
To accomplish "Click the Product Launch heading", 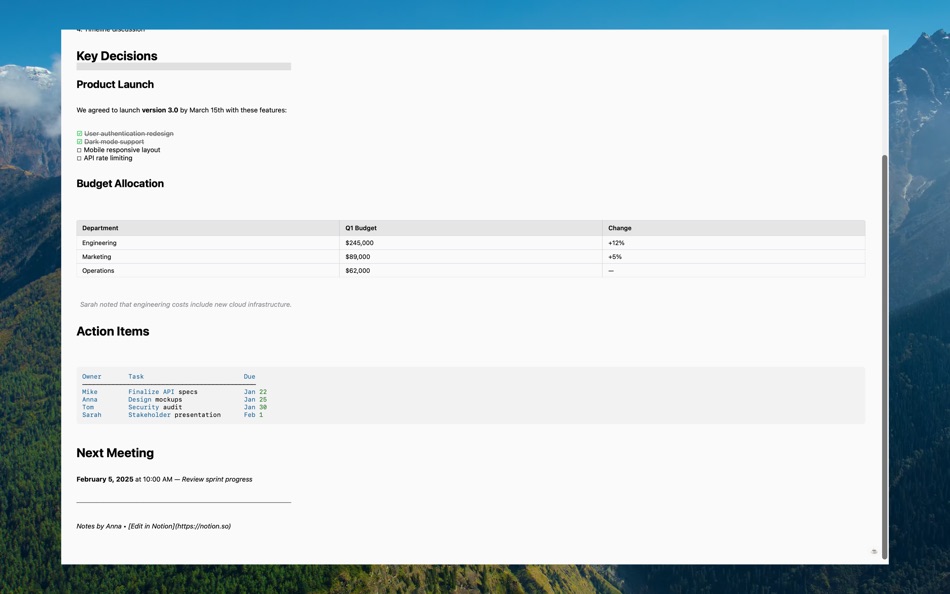I will coord(115,84).
